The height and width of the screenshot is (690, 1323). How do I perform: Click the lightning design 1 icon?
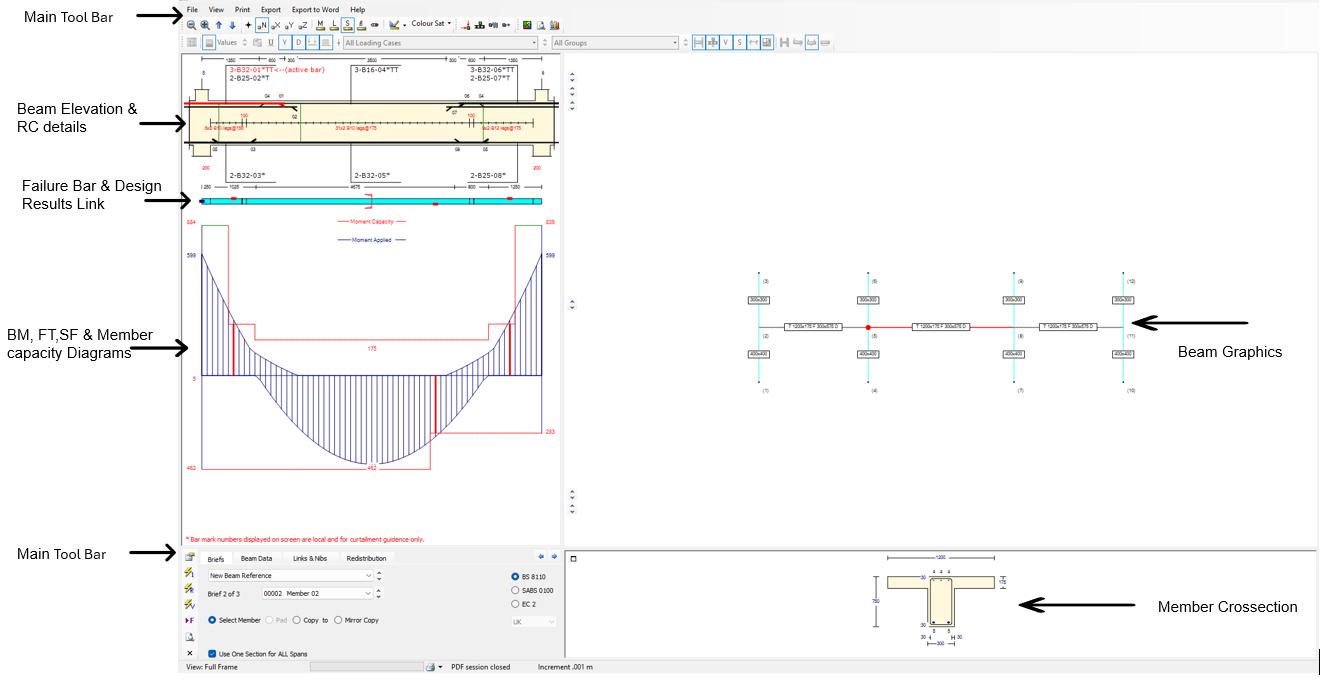click(x=190, y=573)
